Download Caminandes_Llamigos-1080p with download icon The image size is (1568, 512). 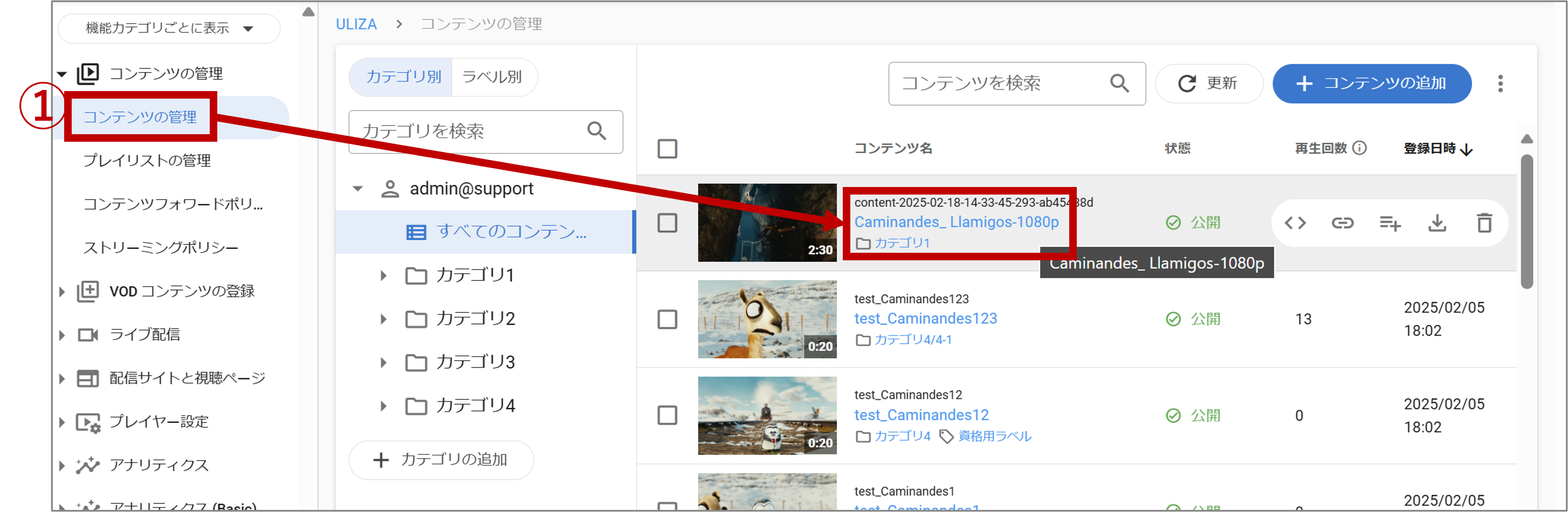point(1437,223)
